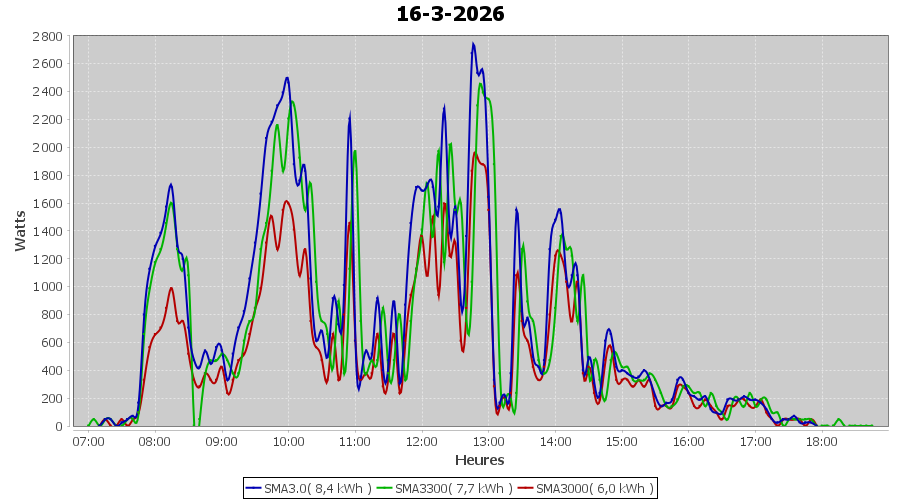The image size is (900, 500).
Task: Select the SMA3300 legend label
Action: tap(453, 489)
